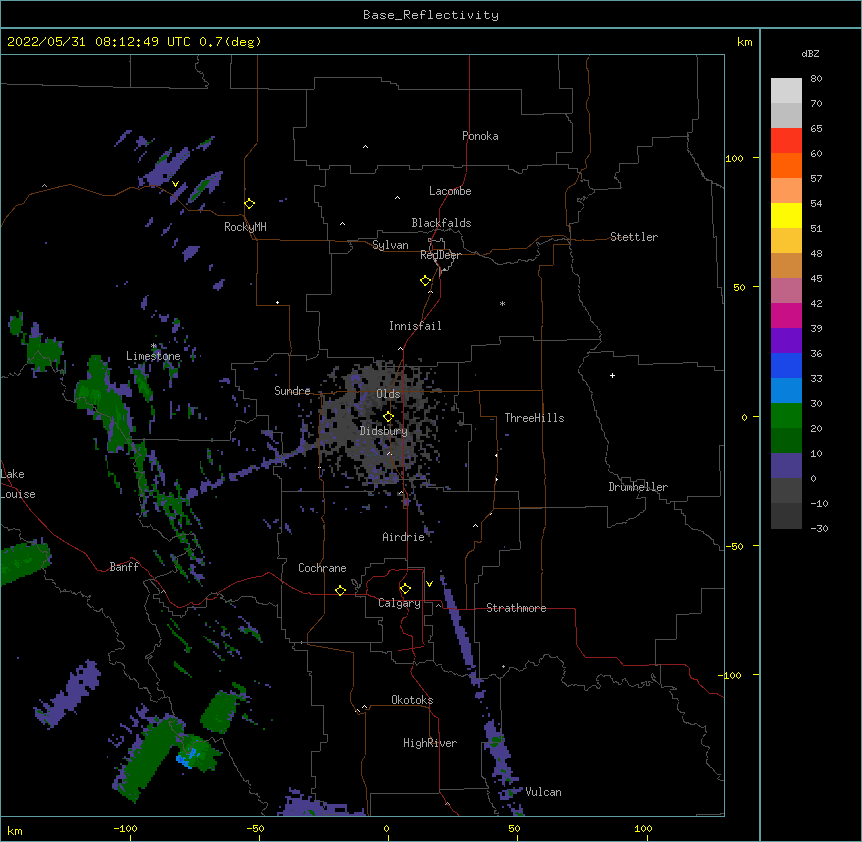The image size is (862, 842).
Task: Select the slate purple 10 dBZ legend swatch
Action: click(x=786, y=466)
